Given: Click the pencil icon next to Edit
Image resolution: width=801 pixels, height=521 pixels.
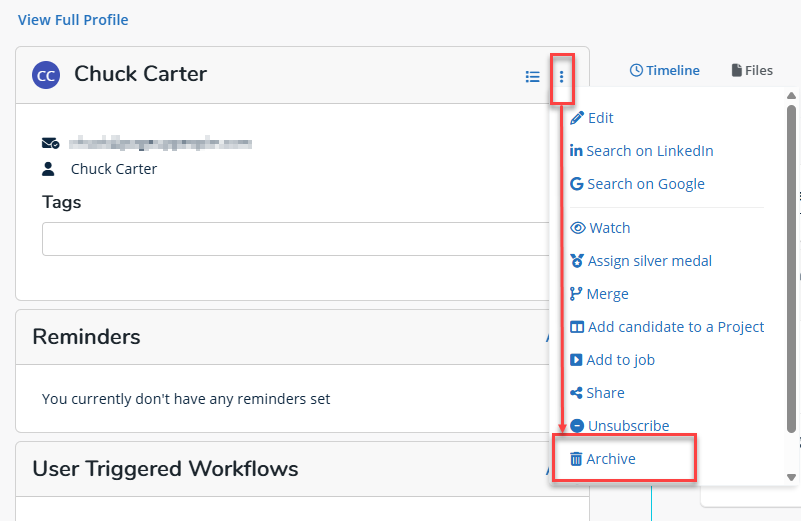Looking at the screenshot, I should [576, 118].
